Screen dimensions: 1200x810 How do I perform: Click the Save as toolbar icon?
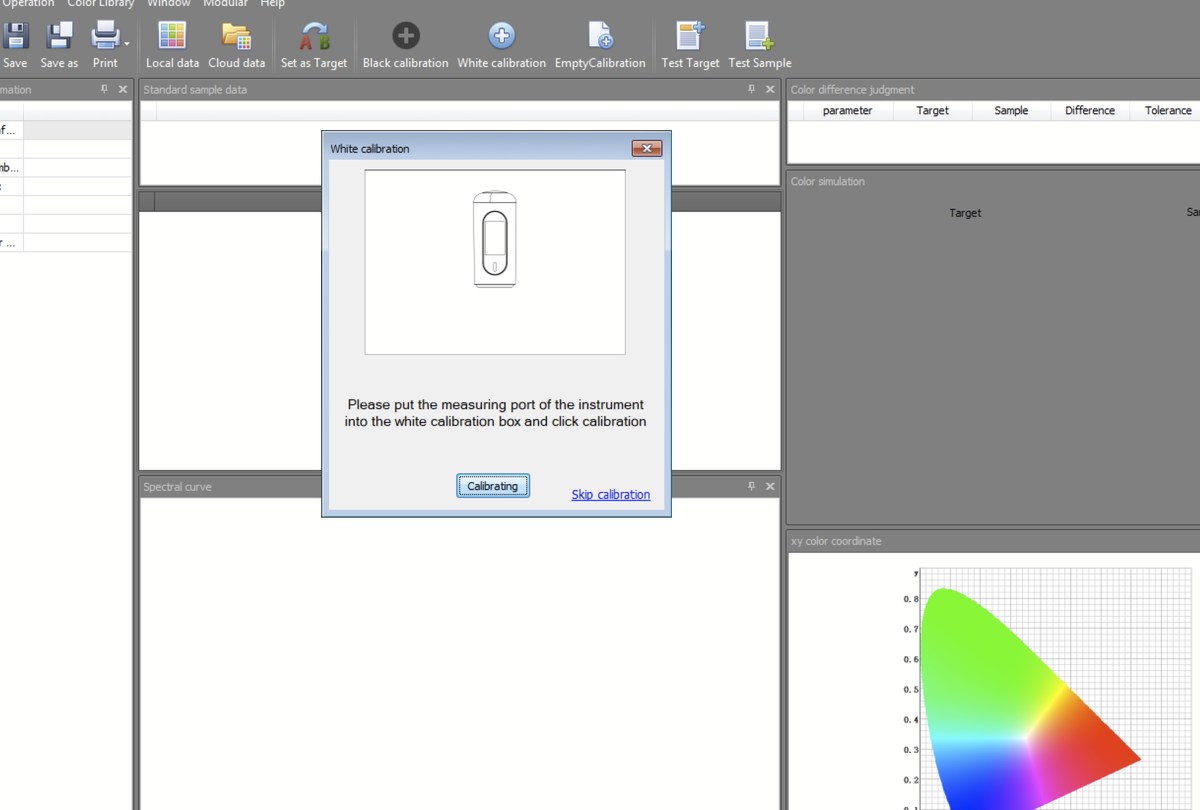pyautogui.click(x=59, y=38)
